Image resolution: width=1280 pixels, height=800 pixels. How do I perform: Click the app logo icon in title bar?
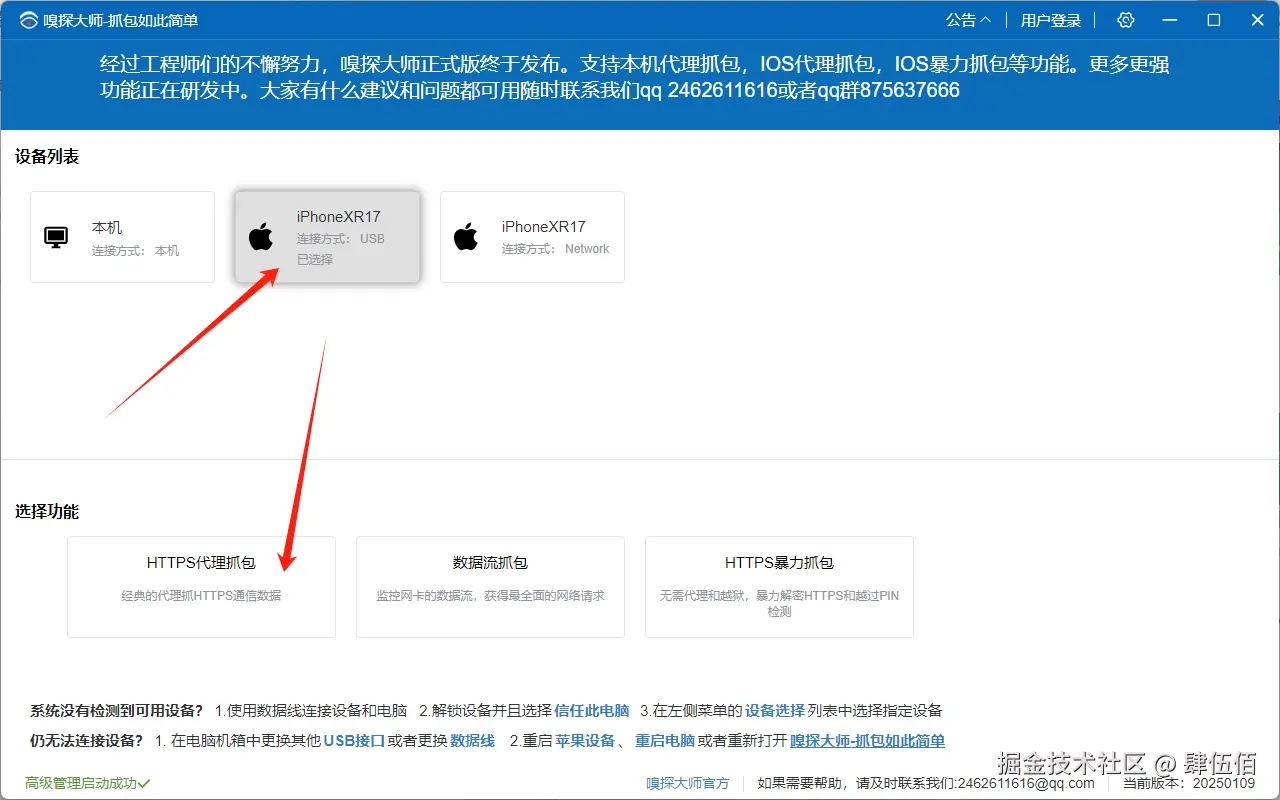point(28,20)
